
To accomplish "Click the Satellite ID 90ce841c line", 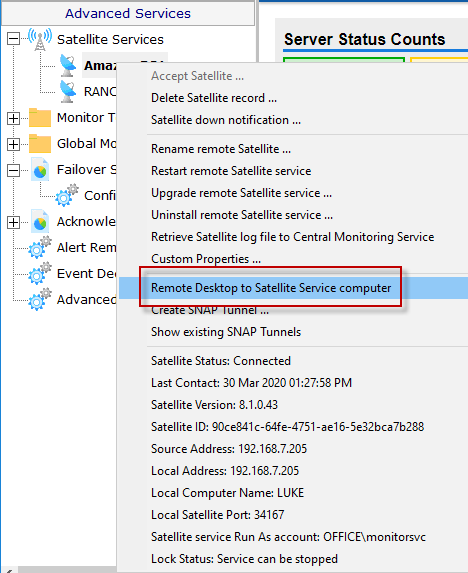I will [288, 427].
